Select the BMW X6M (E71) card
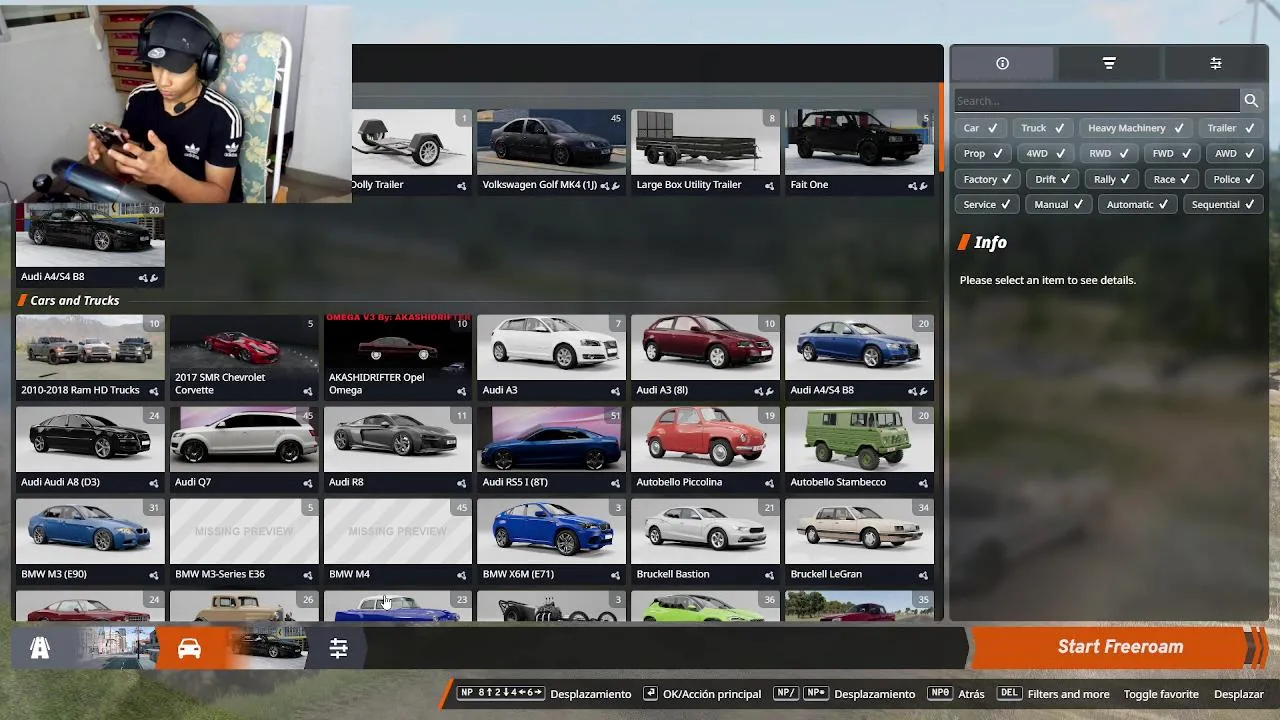The image size is (1280, 720). 551,541
